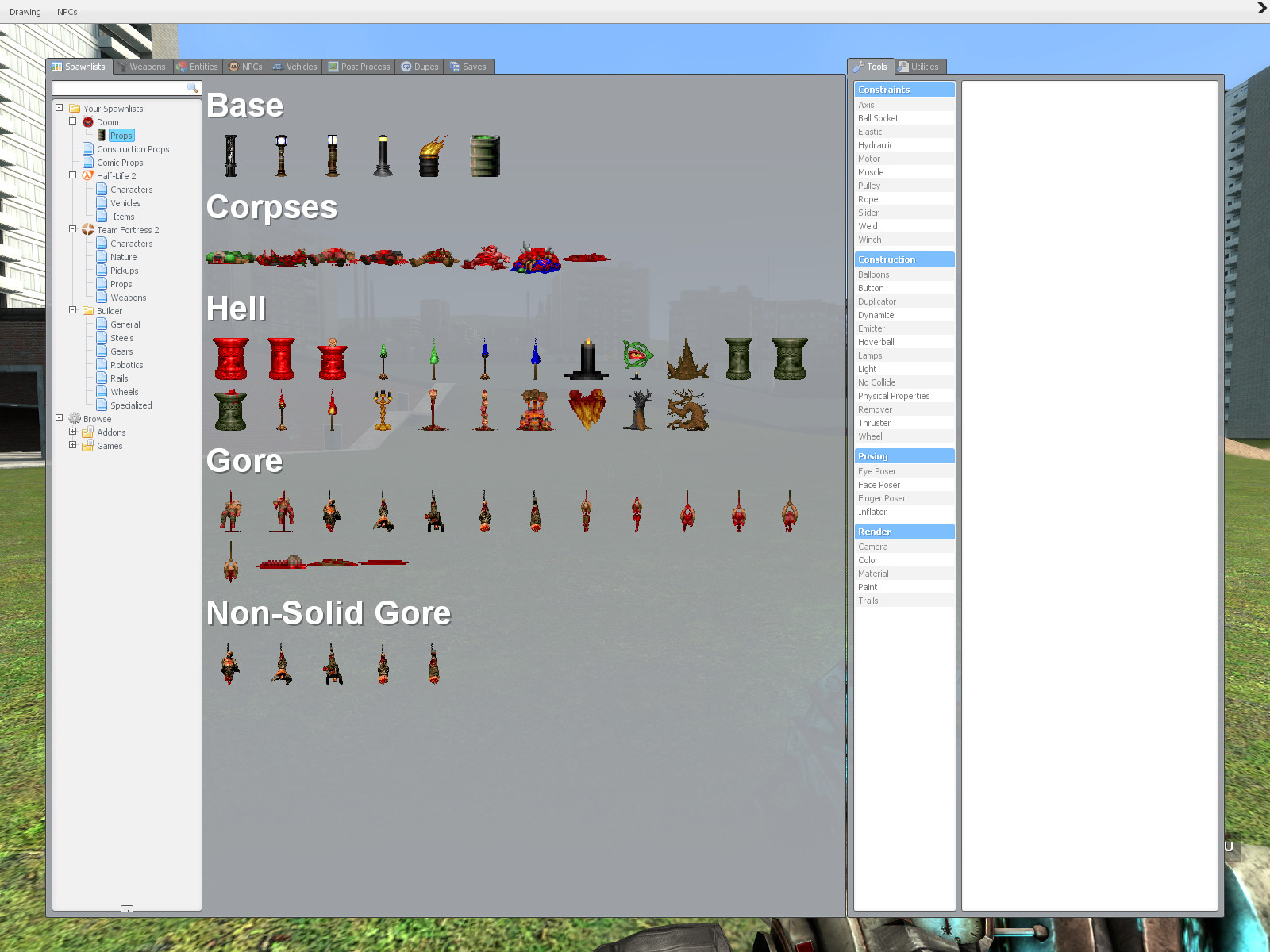Spawn the gold candelabra prop
Screen dimensions: 1270x952
pos(383,410)
